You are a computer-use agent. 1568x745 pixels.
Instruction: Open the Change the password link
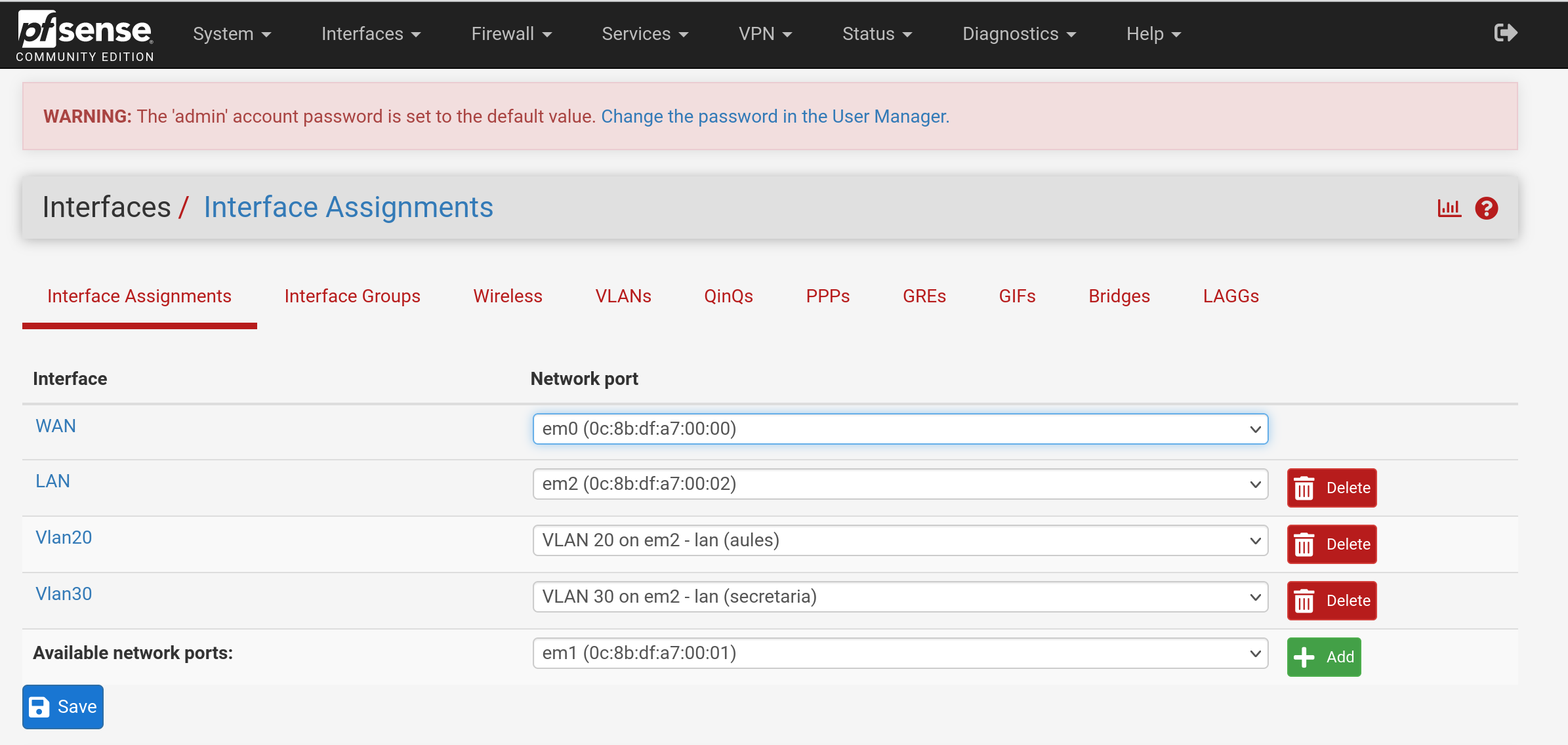774,116
